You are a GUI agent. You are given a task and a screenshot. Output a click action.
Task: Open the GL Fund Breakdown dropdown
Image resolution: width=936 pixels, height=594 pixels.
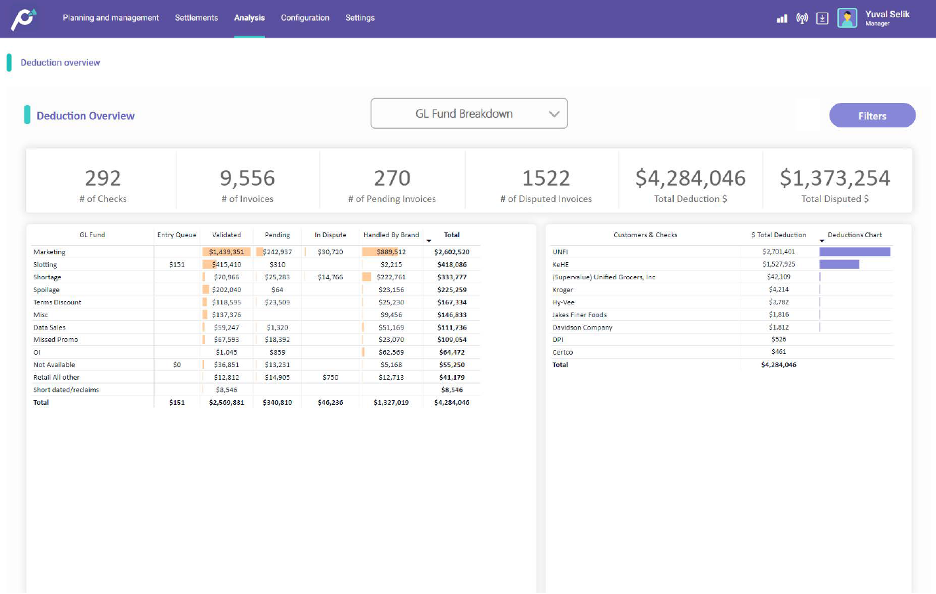coord(469,113)
